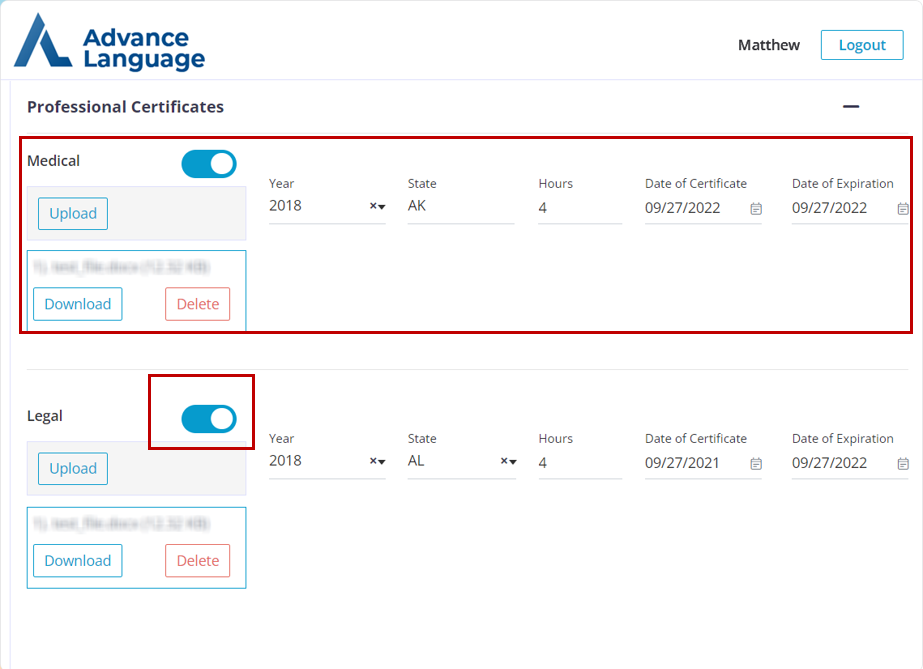This screenshot has height=669, width=923.
Task: Open the Legal State dropdown arrow
Action: point(513,462)
